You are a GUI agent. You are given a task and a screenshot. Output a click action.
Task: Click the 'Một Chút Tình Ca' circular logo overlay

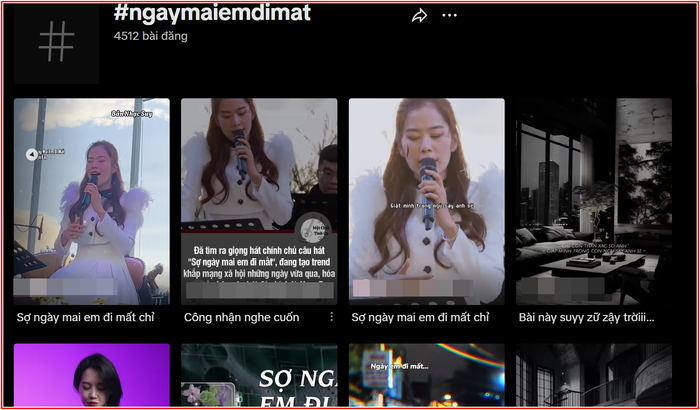click(x=312, y=228)
